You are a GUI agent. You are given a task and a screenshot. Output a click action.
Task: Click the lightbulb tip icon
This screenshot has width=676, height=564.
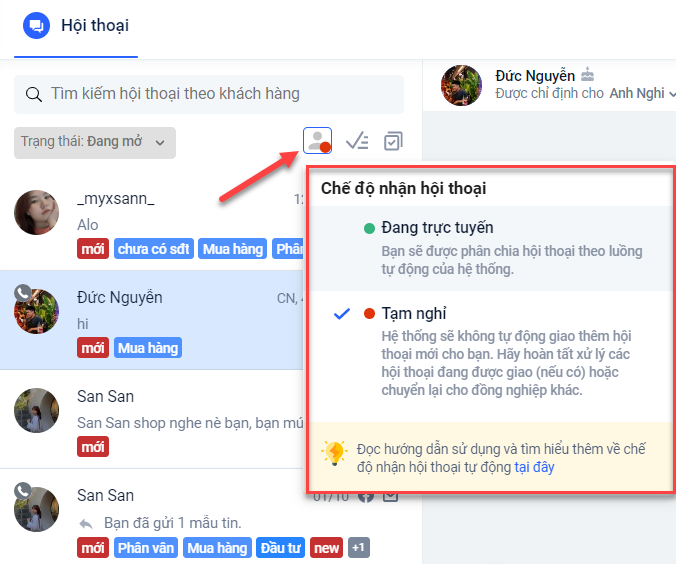[x=335, y=453]
